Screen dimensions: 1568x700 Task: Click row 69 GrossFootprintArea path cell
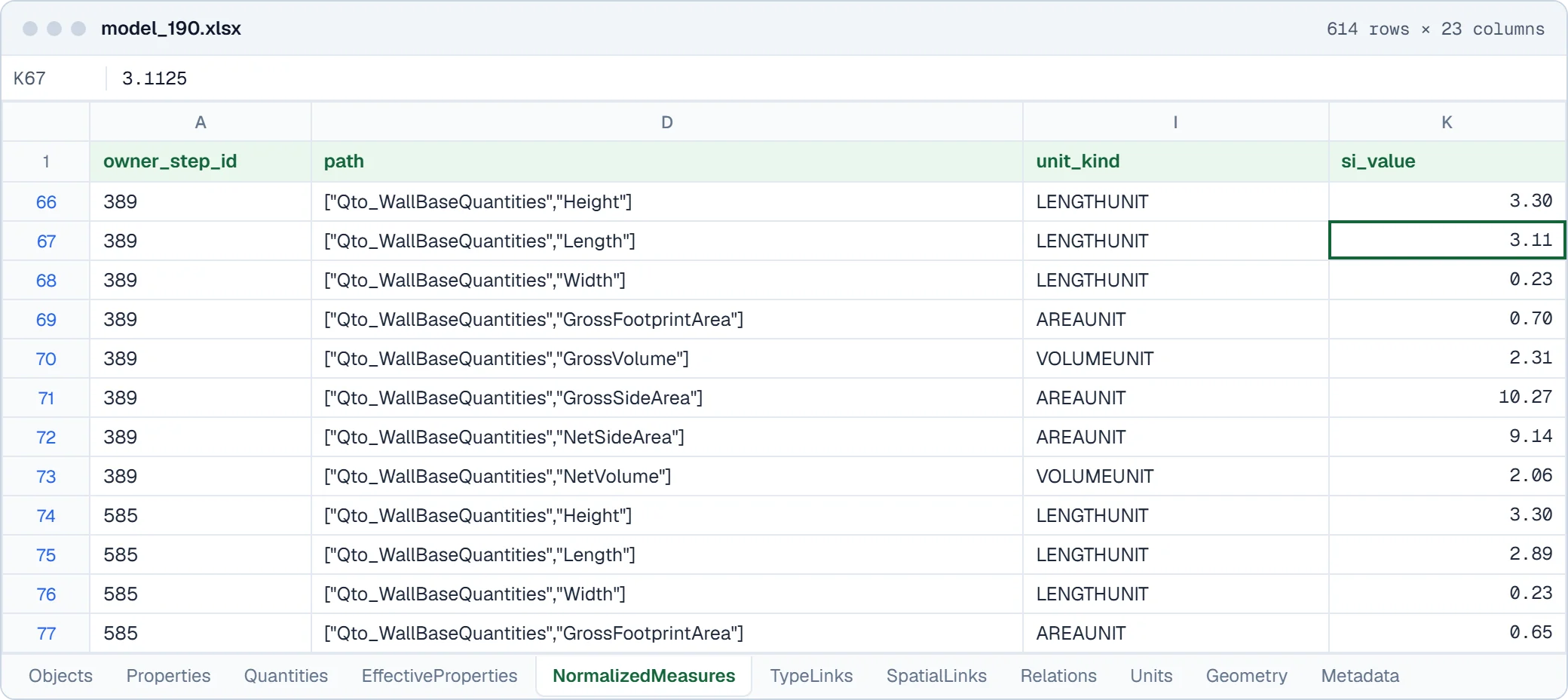click(667, 319)
